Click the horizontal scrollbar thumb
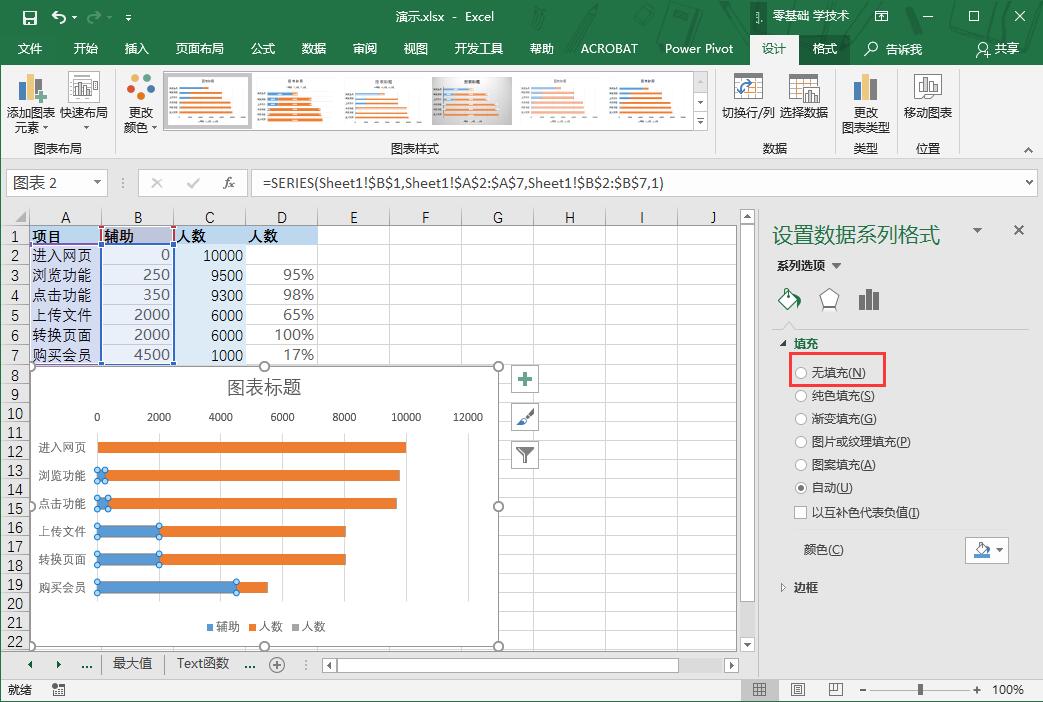Screen dimensions: 1043x702 (509, 665)
